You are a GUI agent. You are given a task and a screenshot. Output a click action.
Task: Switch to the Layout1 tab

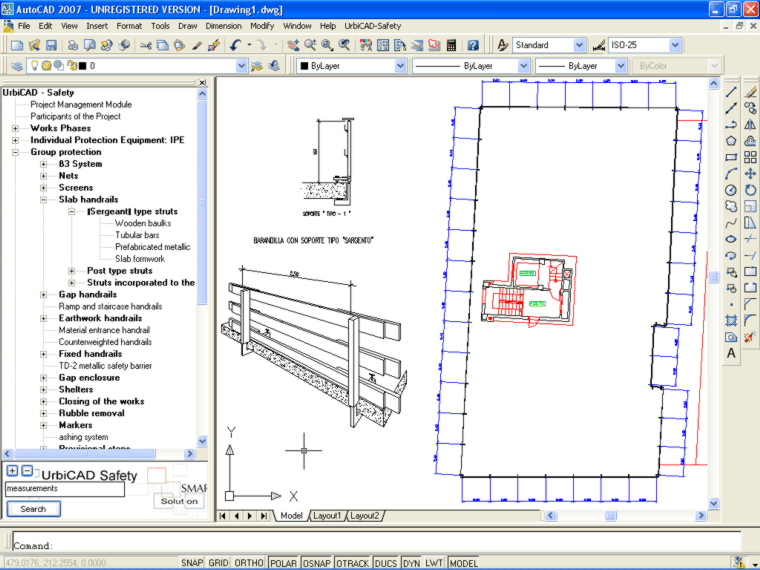327,516
